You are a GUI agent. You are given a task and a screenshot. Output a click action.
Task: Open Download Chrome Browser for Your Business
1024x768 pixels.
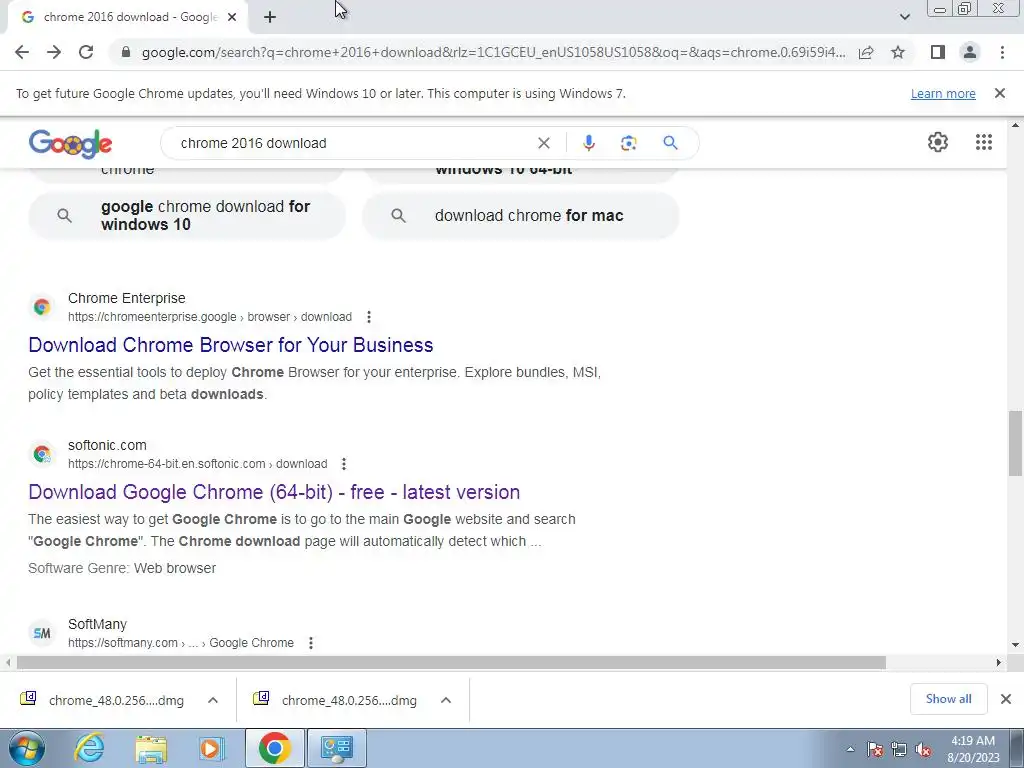coord(231,345)
